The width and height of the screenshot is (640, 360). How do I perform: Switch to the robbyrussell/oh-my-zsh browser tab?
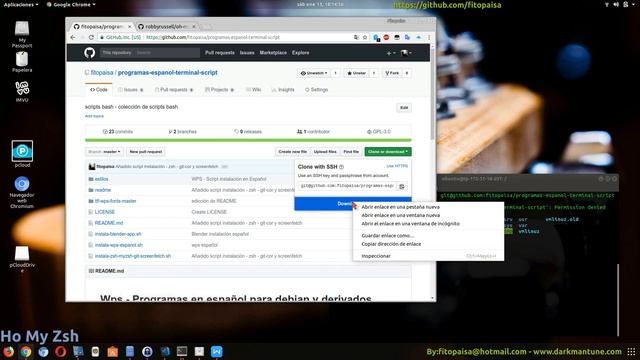click(x=167, y=27)
